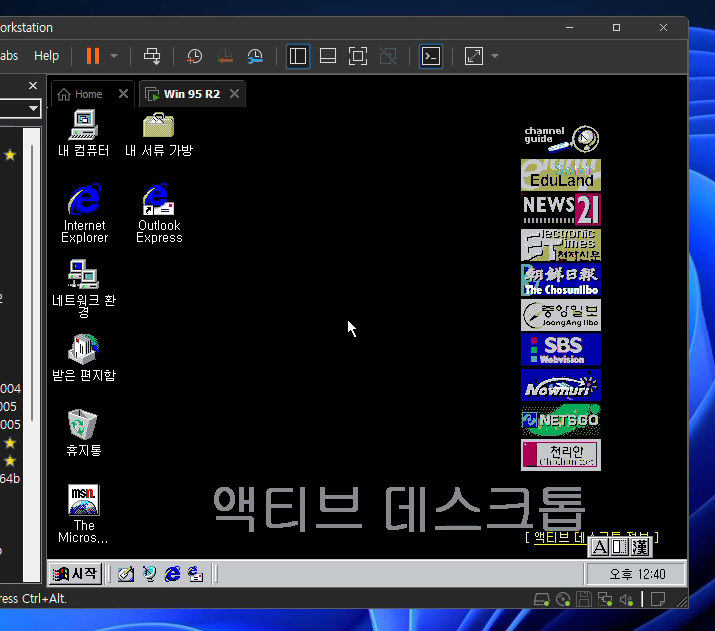Enter full screen mode icon
This screenshot has height=631, width=715.
pyautogui.click(x=358, y=56)
